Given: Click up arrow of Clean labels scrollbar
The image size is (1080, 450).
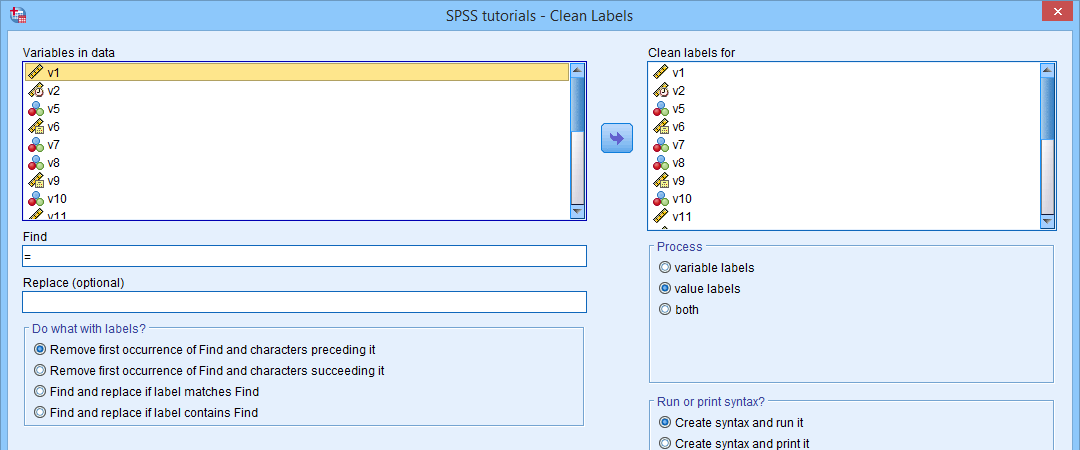Looking at the screenshot, I should [x=1048, y=70].
